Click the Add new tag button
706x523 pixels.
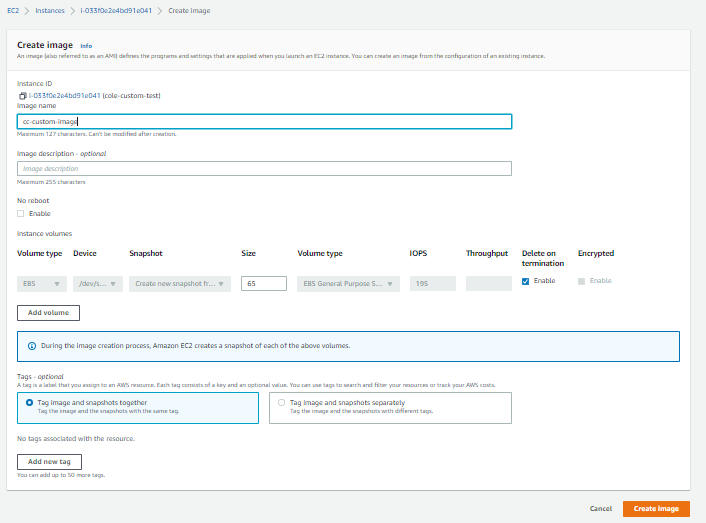click(x=49, y=462)
